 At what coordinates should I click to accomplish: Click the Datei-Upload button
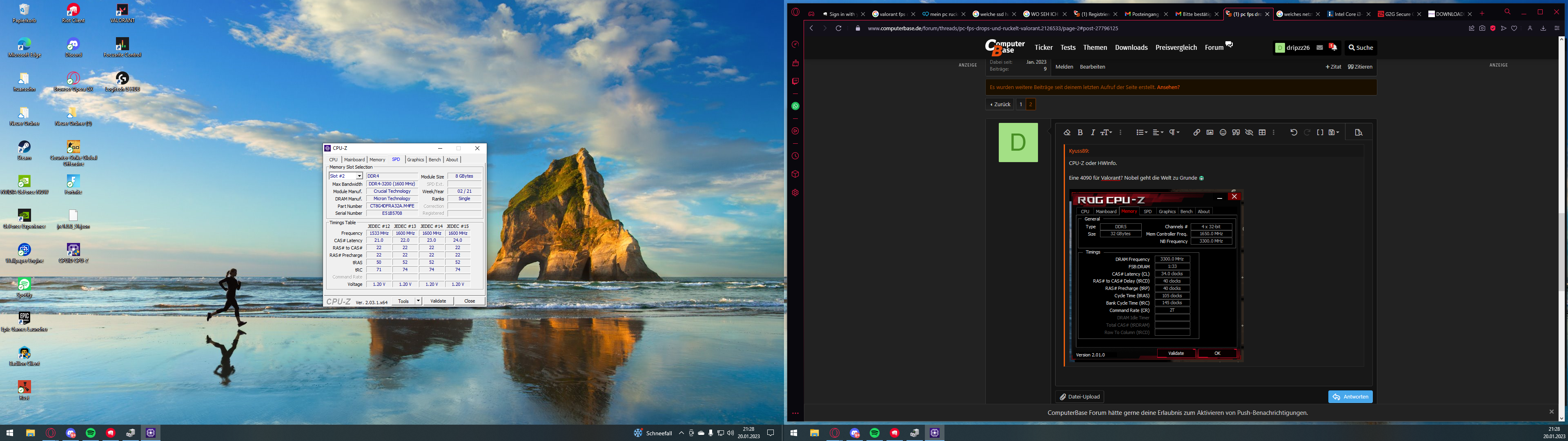(x=1080, y=396)
